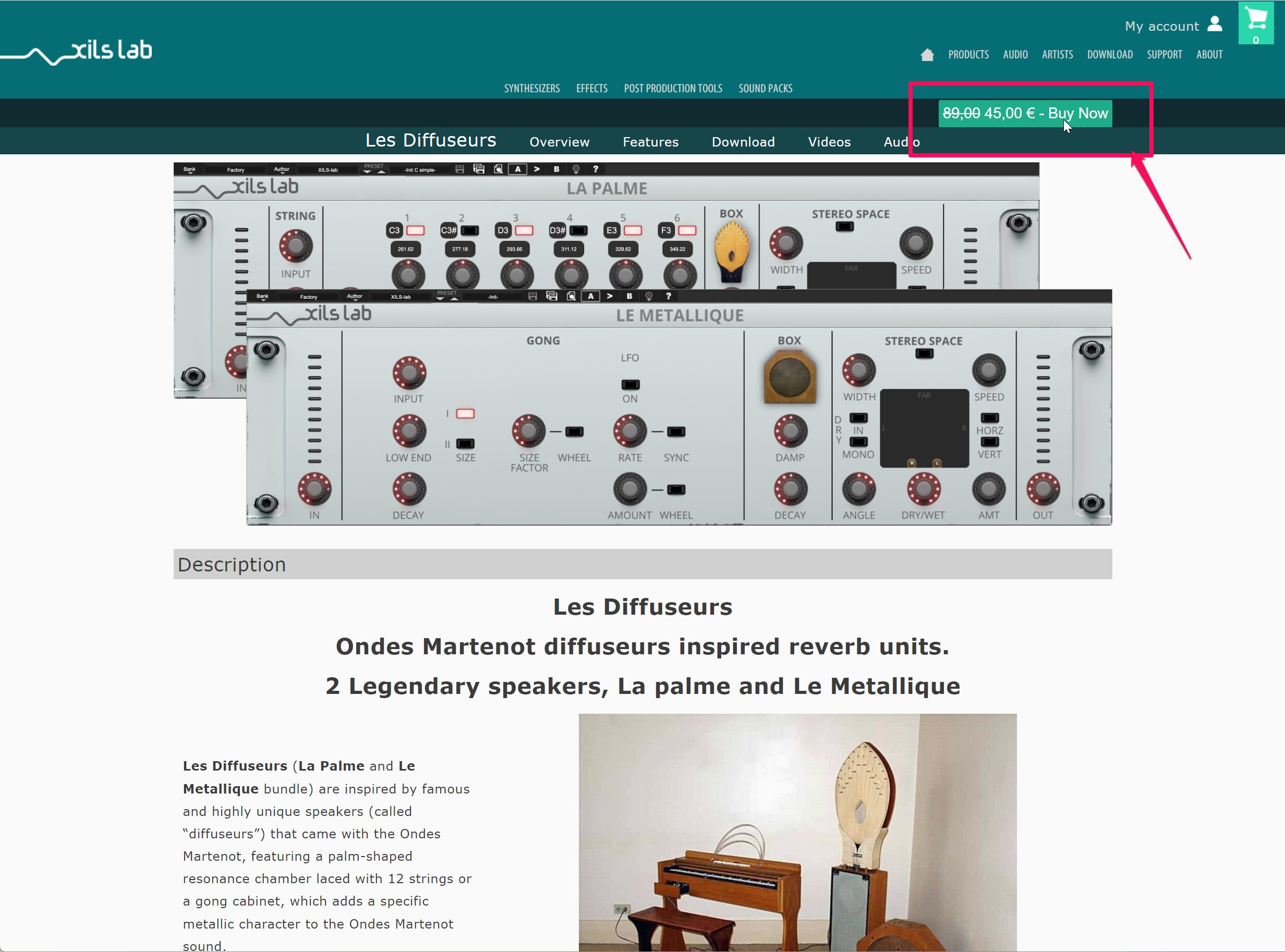Select gong size II switch
The width and height of the screenshot is (1285, 952).
tap(465, 443)
